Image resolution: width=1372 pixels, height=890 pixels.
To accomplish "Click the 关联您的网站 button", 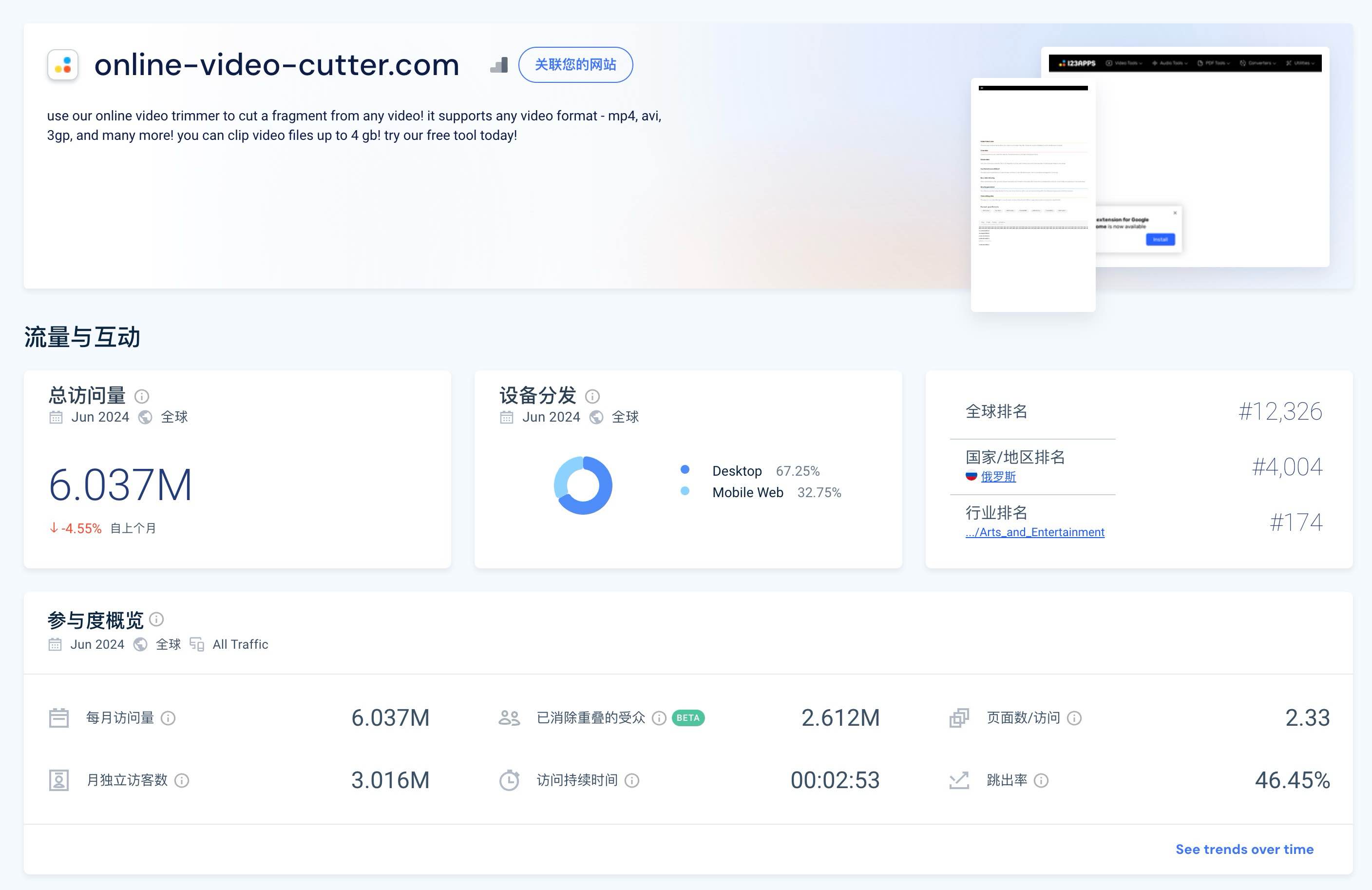I will coord(575,65).
